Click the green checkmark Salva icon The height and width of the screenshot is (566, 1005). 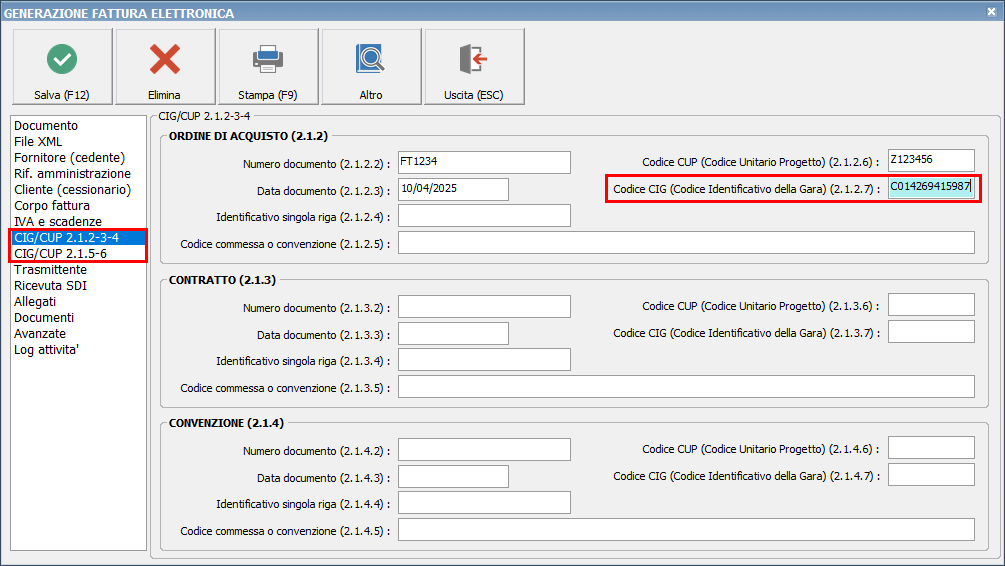tap(62, 59)
